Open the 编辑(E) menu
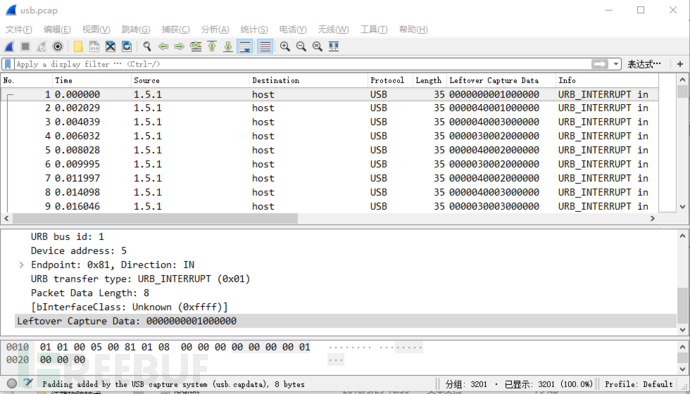690x394 pixels. click(x=57, y=29)
